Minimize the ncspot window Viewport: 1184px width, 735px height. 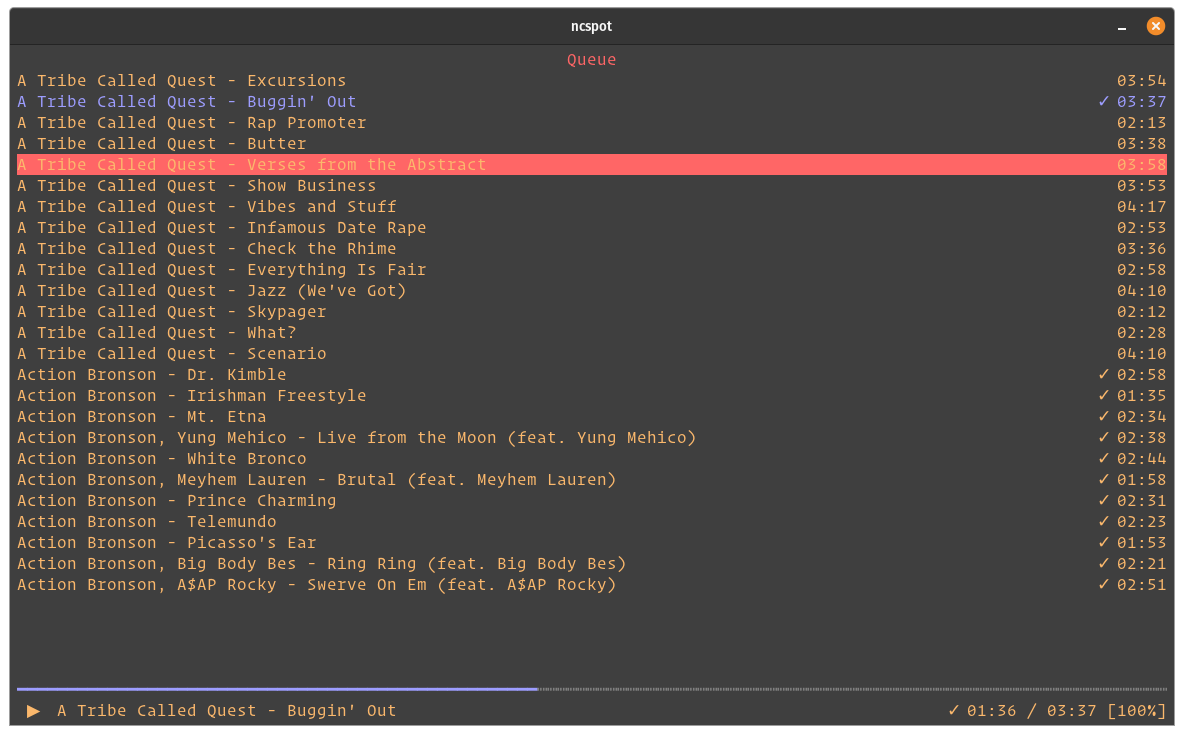pos(1122,27)
